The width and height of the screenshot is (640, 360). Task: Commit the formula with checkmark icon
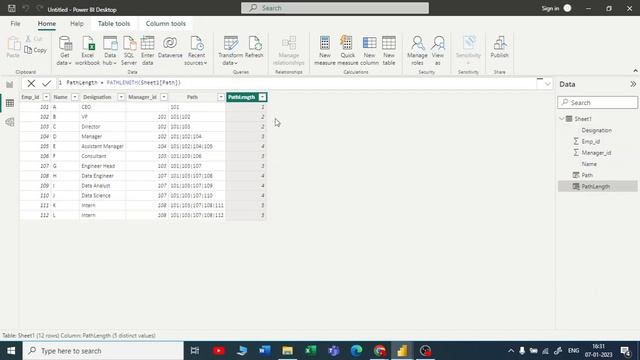coord(47,83)
